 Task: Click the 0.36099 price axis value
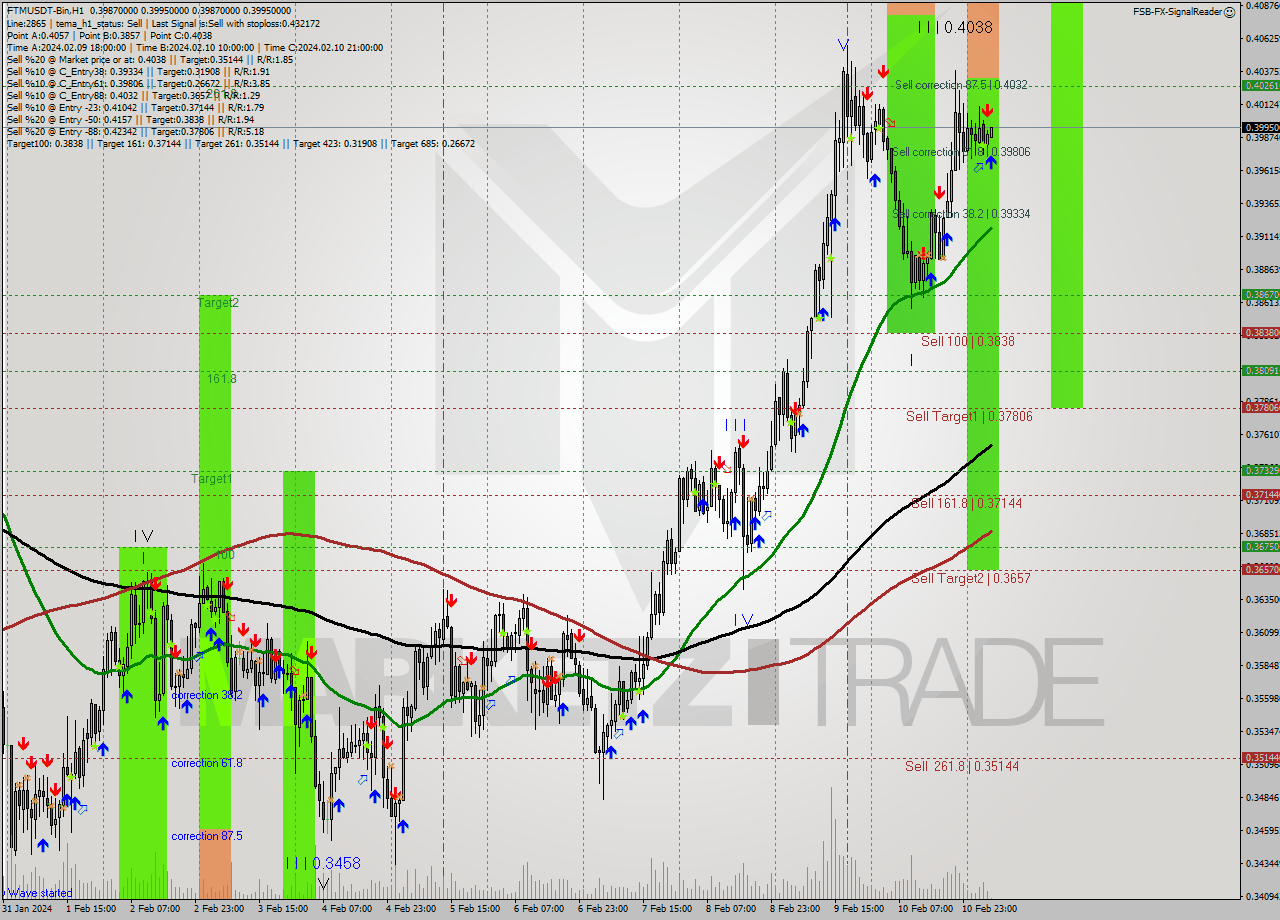[x=1262, y=632]
